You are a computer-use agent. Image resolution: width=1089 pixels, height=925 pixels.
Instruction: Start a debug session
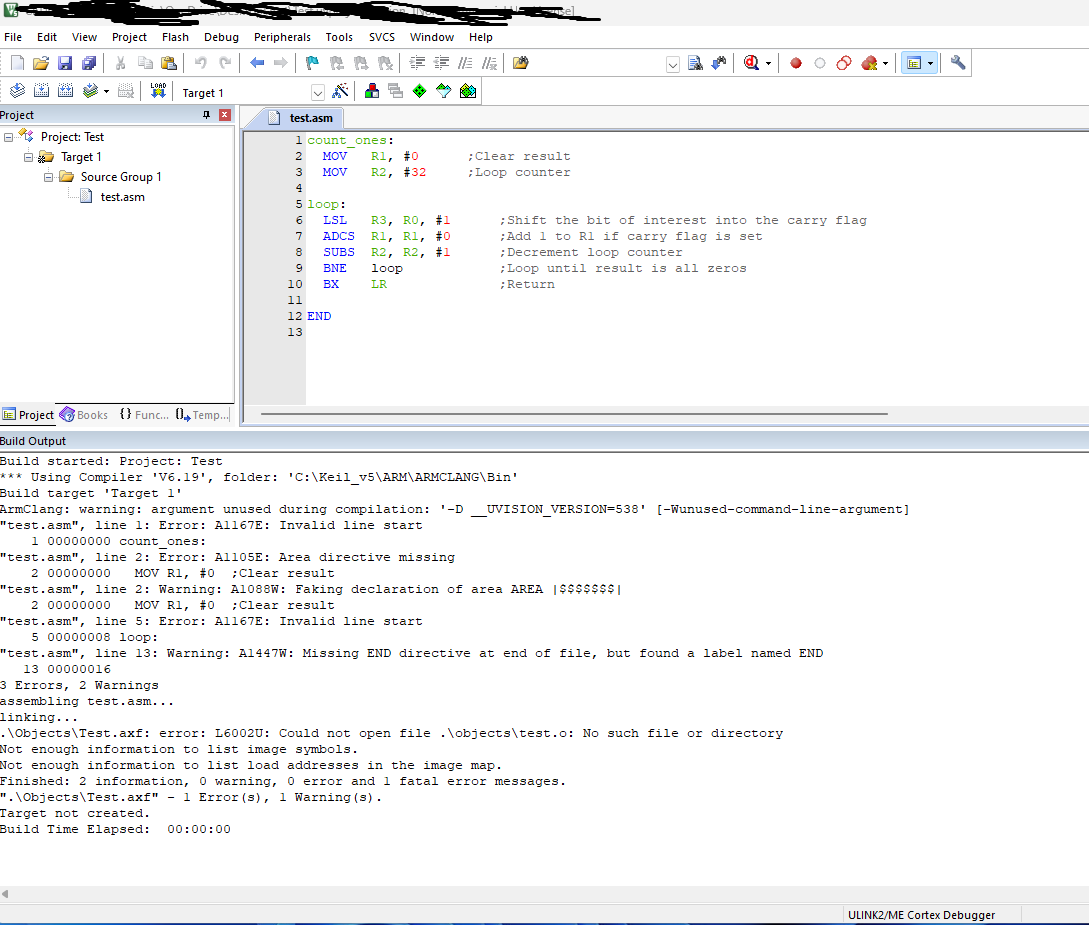pyautogui.click(x=752, y=62)
